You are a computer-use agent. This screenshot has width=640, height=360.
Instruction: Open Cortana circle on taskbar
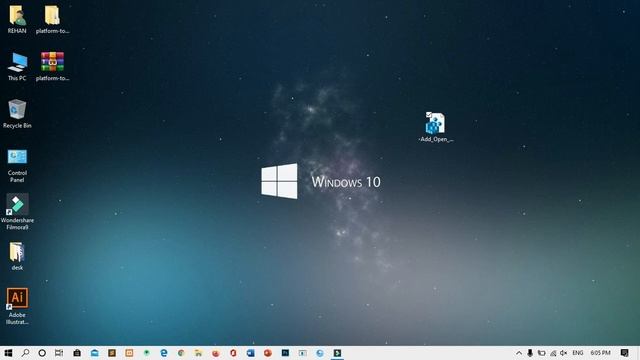(x=42, y=353)
